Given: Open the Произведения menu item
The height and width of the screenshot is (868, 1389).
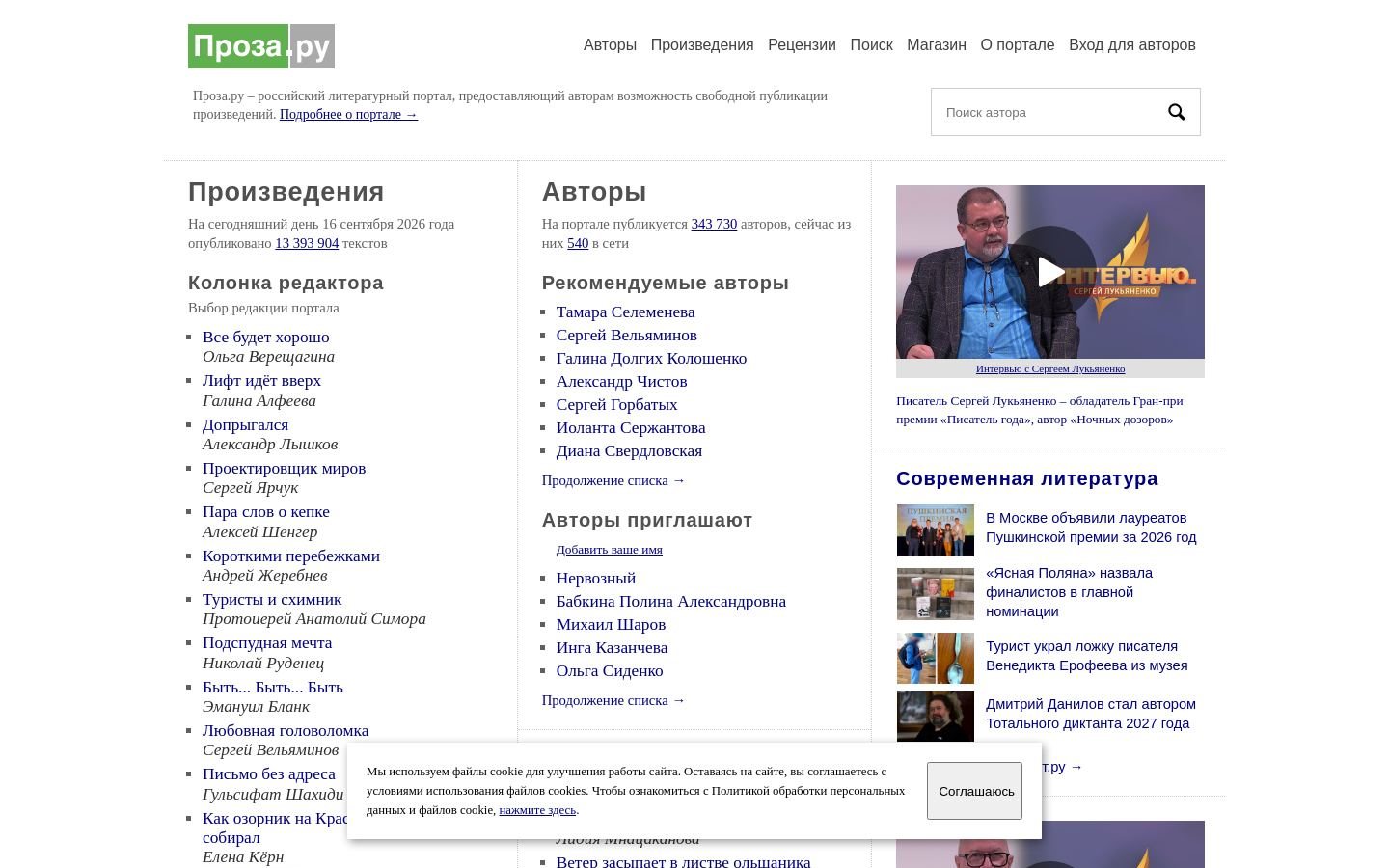Looking at the screenshot, I should pos(702,44).
